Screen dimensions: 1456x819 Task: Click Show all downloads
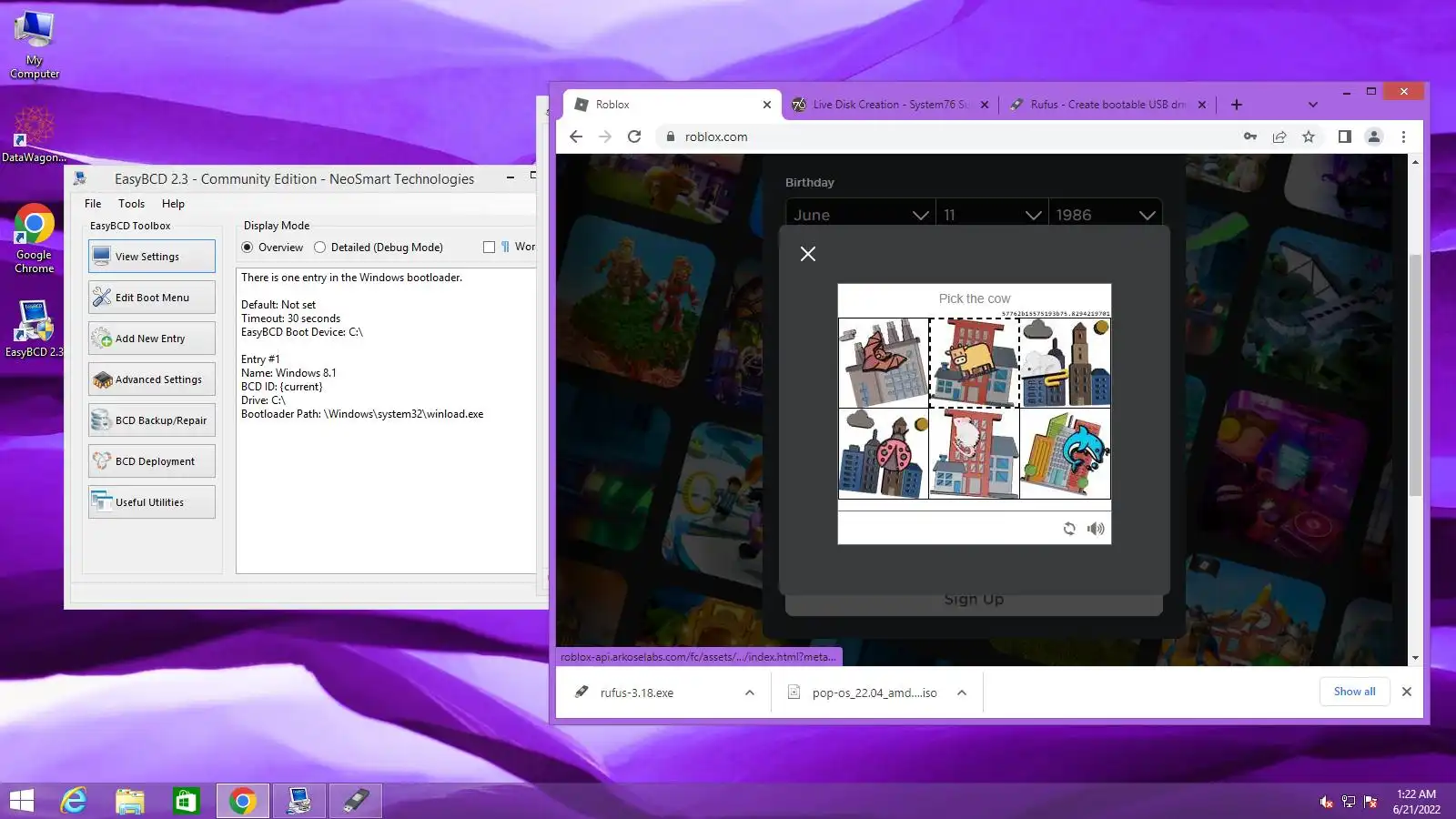pyautogui.click(x=1354, y=692)
